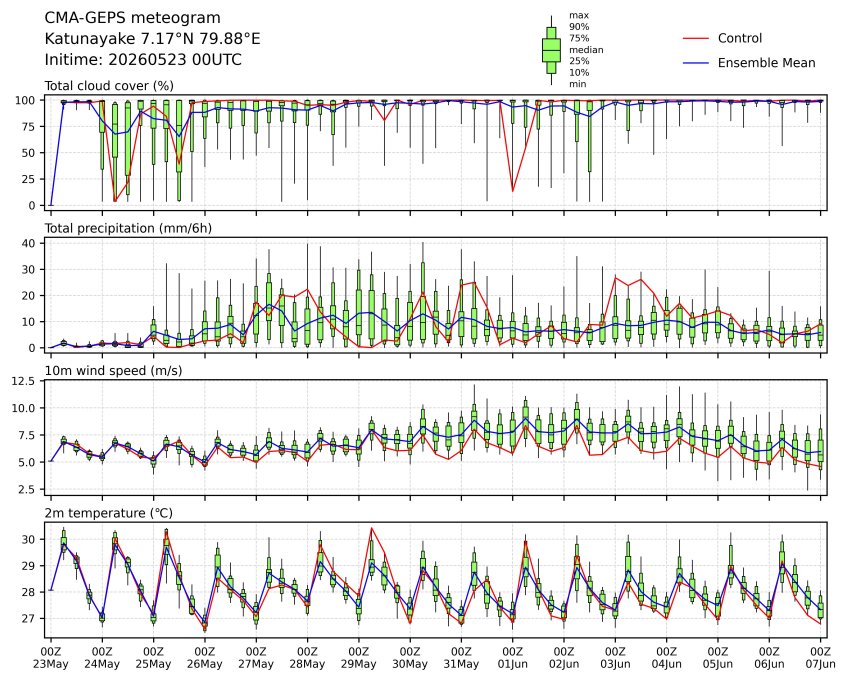Click the 00Z 23May axis tick label
The height and width of the screenshot is (681, 847).
click(51, 658)
